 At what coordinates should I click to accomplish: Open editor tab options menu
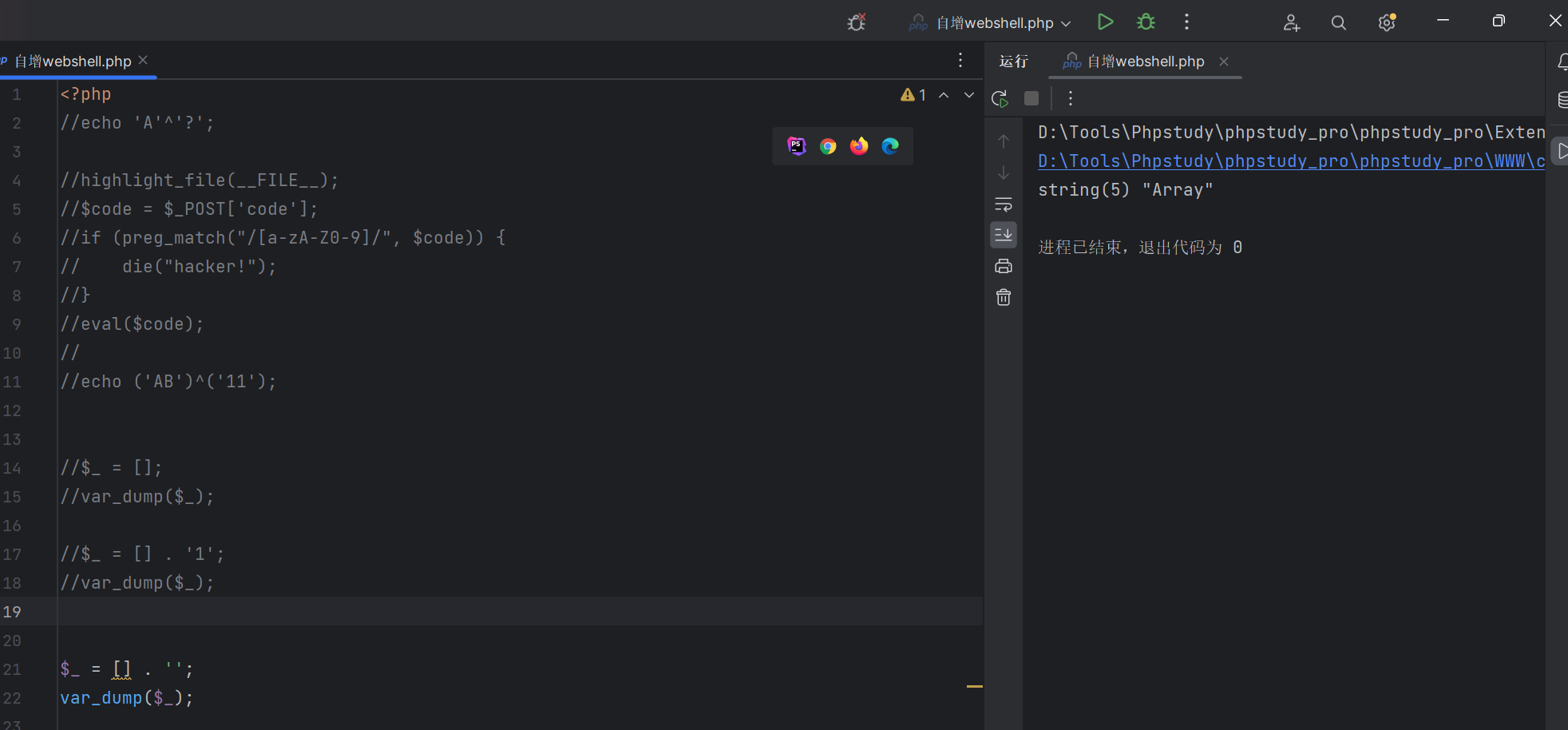(960, 60)
